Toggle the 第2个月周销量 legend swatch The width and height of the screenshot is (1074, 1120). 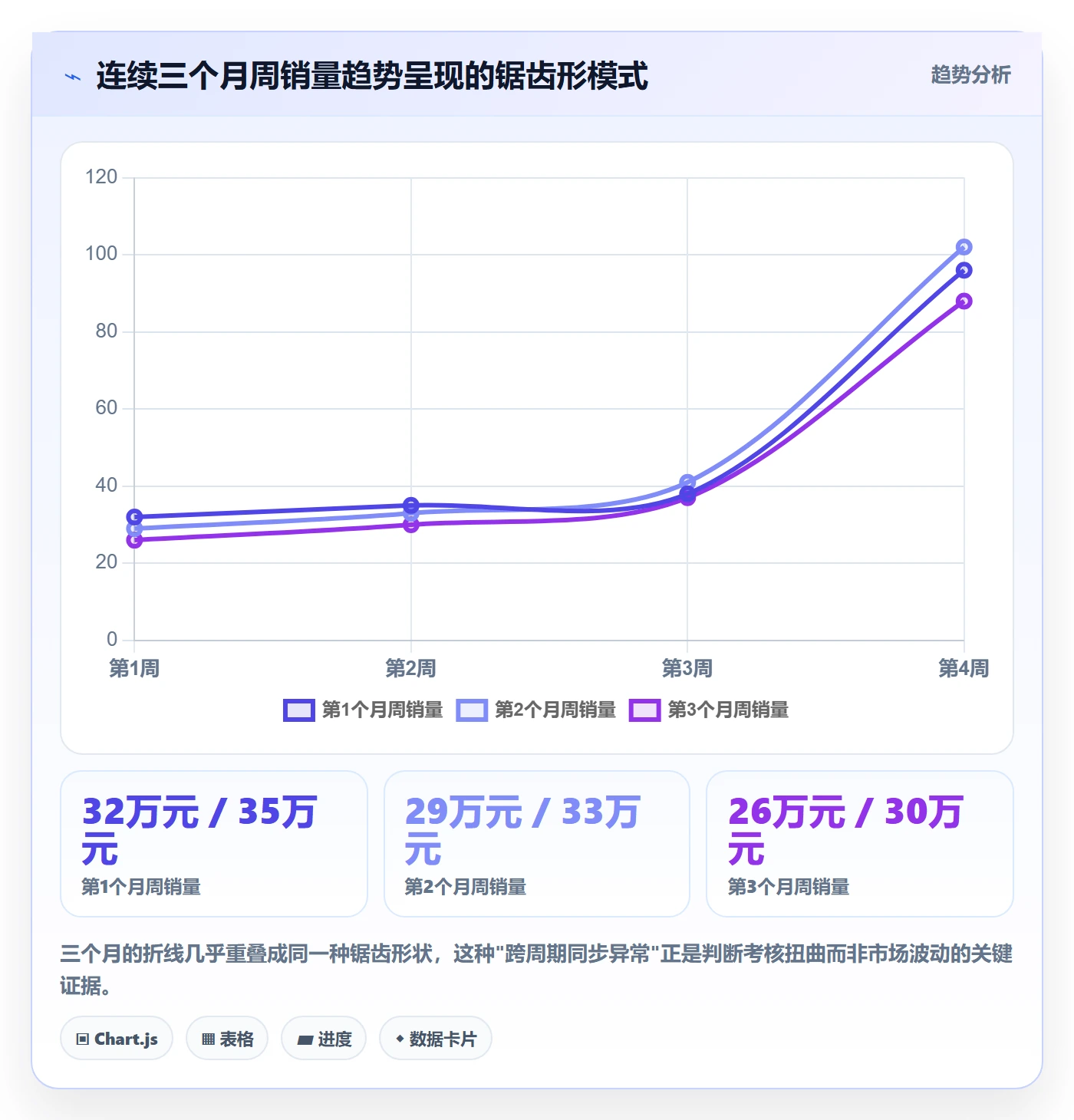coord(472,710)
